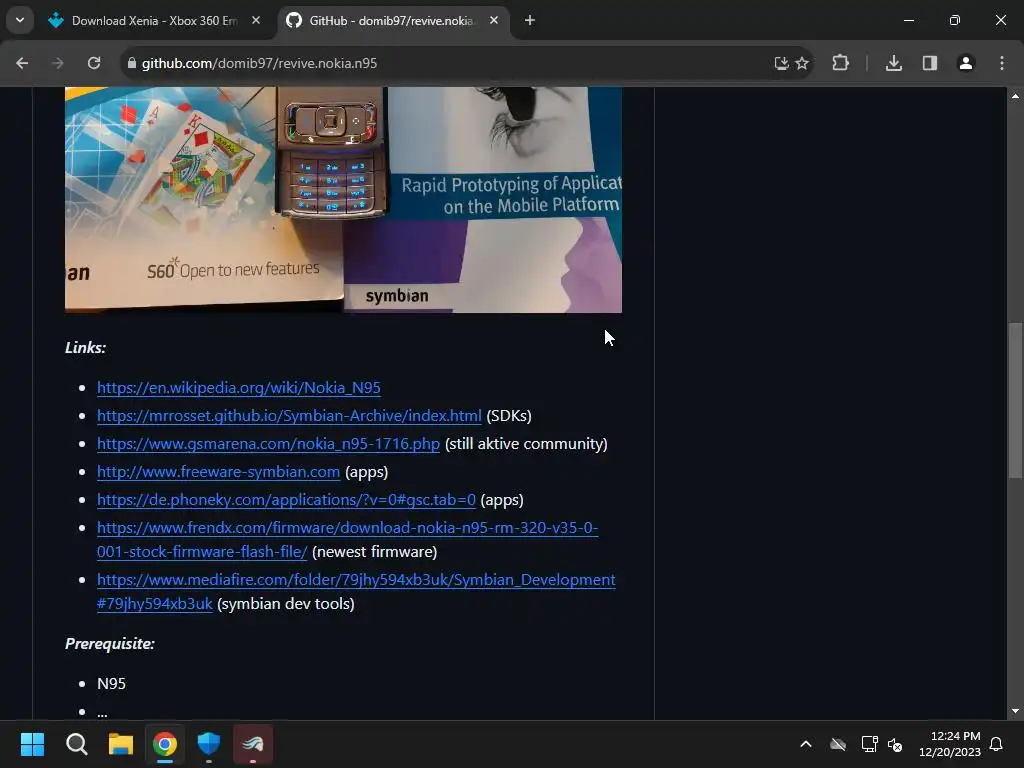The height and width of the screenshot is (768, 1024).
Task: Click the muted volume tray icon
Action: pos(895,744)
